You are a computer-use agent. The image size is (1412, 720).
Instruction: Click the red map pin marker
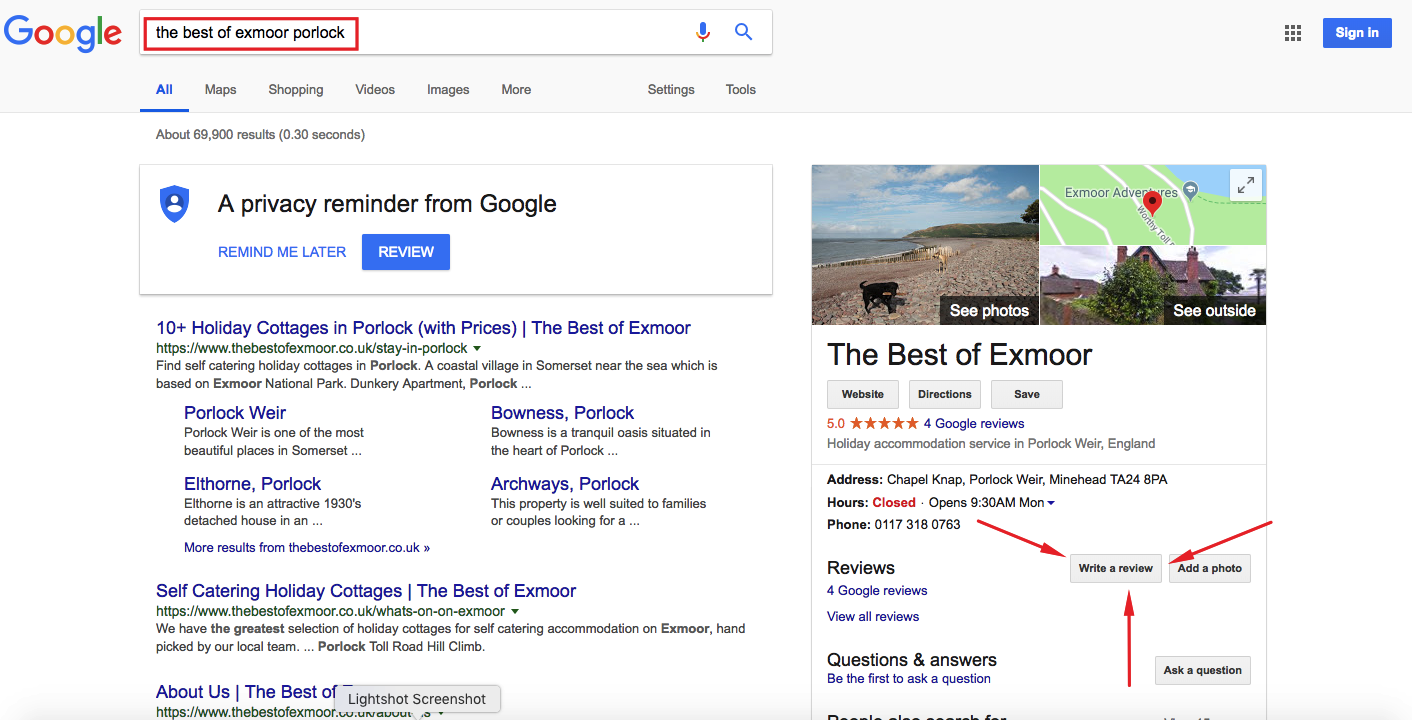pyautogui.click(x=1152, y=204)
